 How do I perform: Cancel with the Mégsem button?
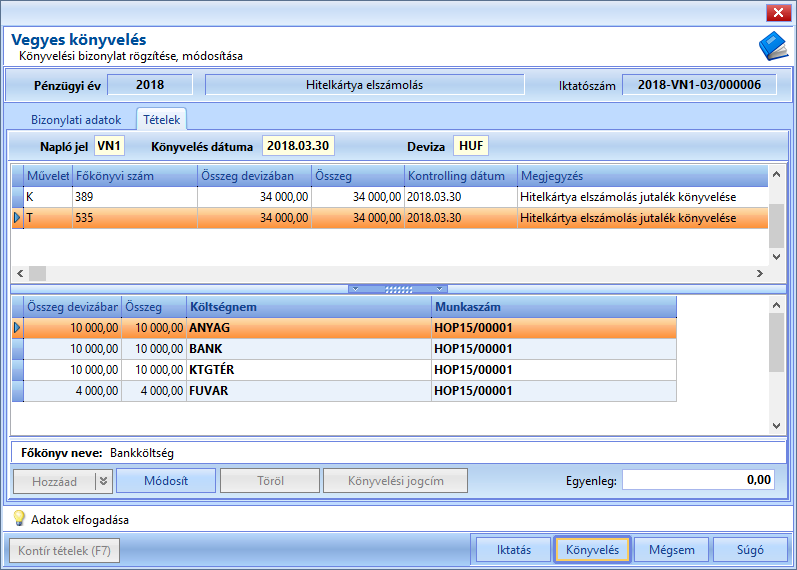pyautogui.click(x=671, y=550)
